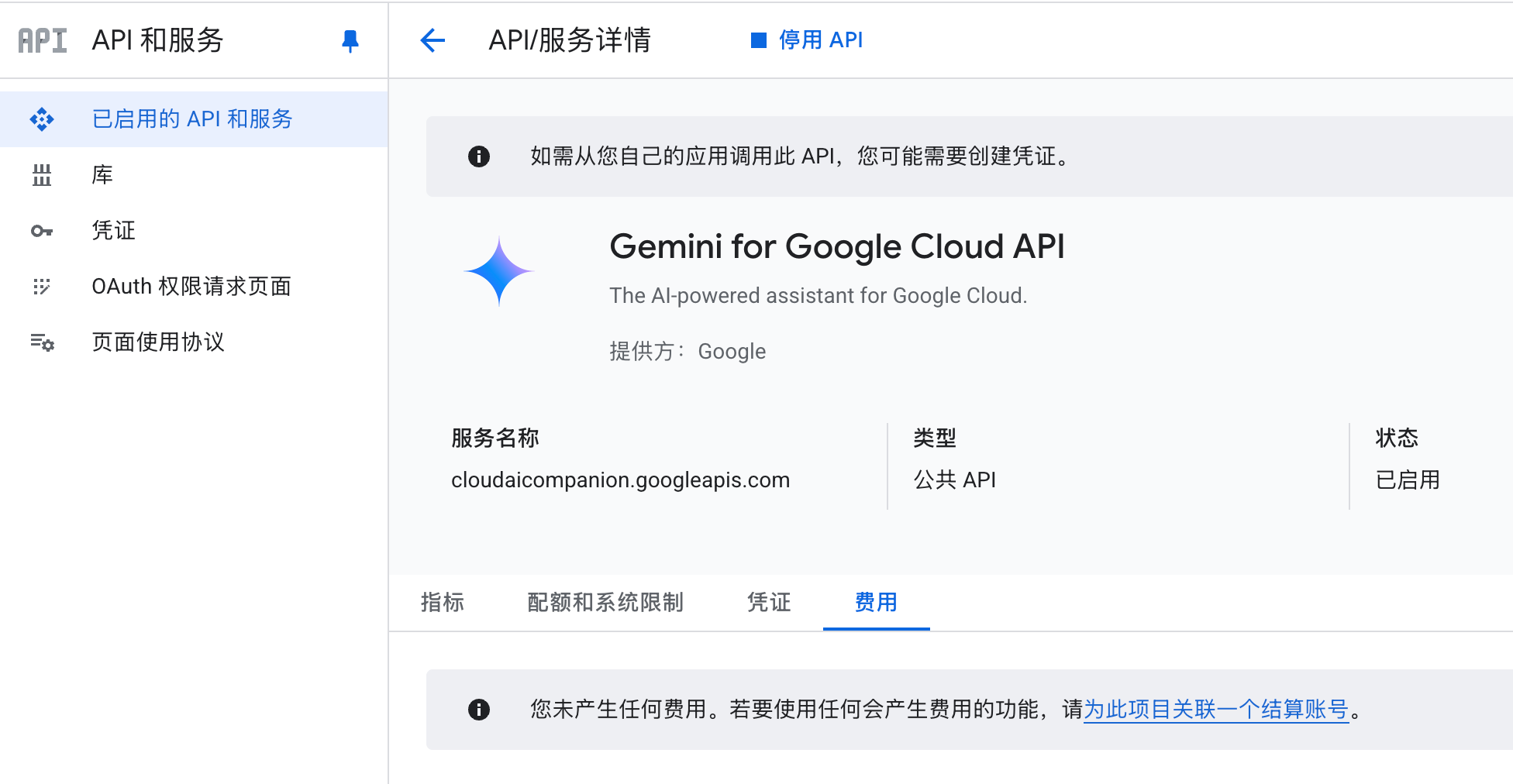1513x784 pixels.
Task: Click the service name cloudaicompanion.googleapis.com
Action: [621, 480]
